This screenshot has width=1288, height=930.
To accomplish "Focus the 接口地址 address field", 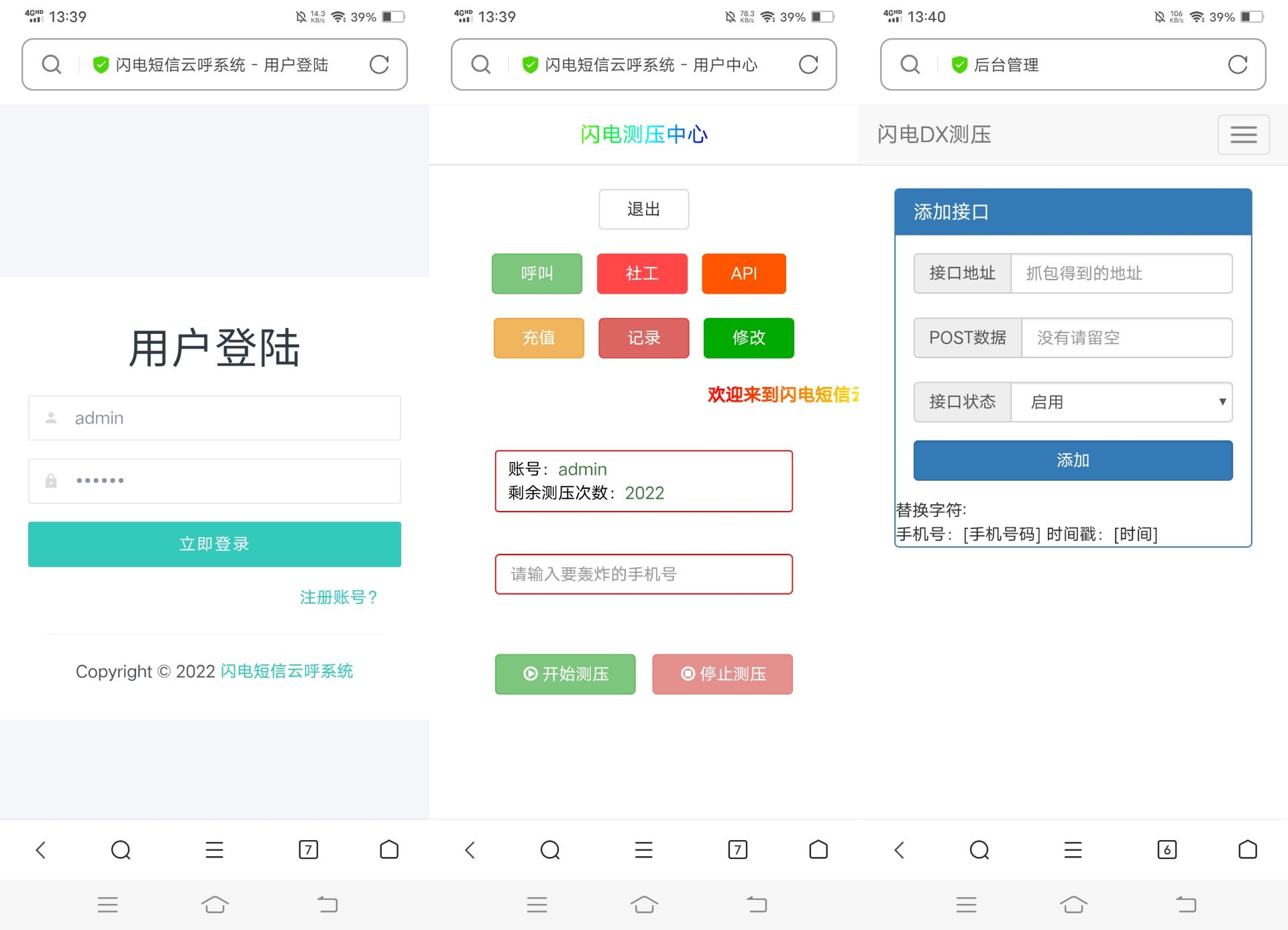I will point(1120,274).
